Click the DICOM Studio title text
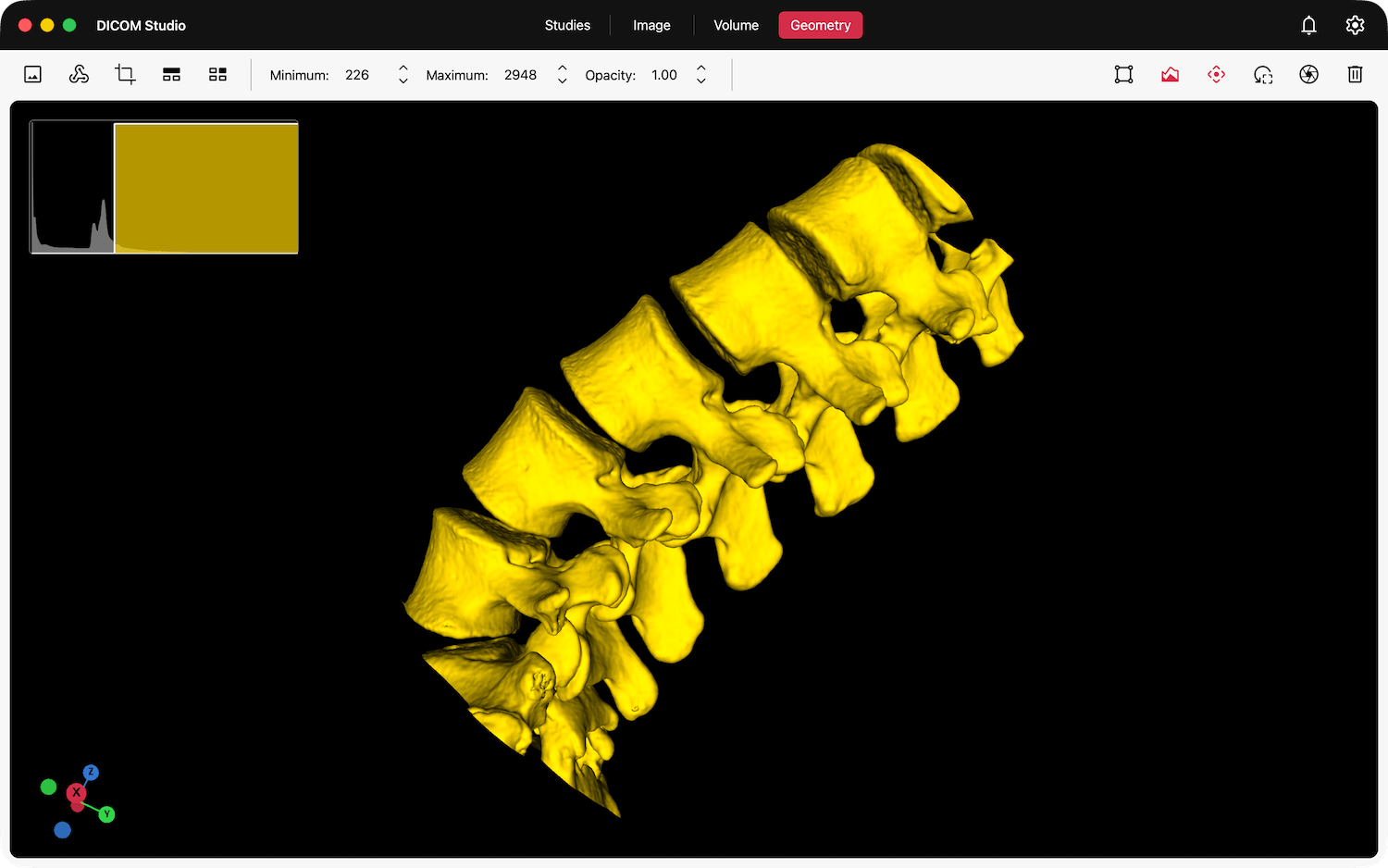Screen dimensions: 1388x868 pyautogui.click(x=141, y=25)
